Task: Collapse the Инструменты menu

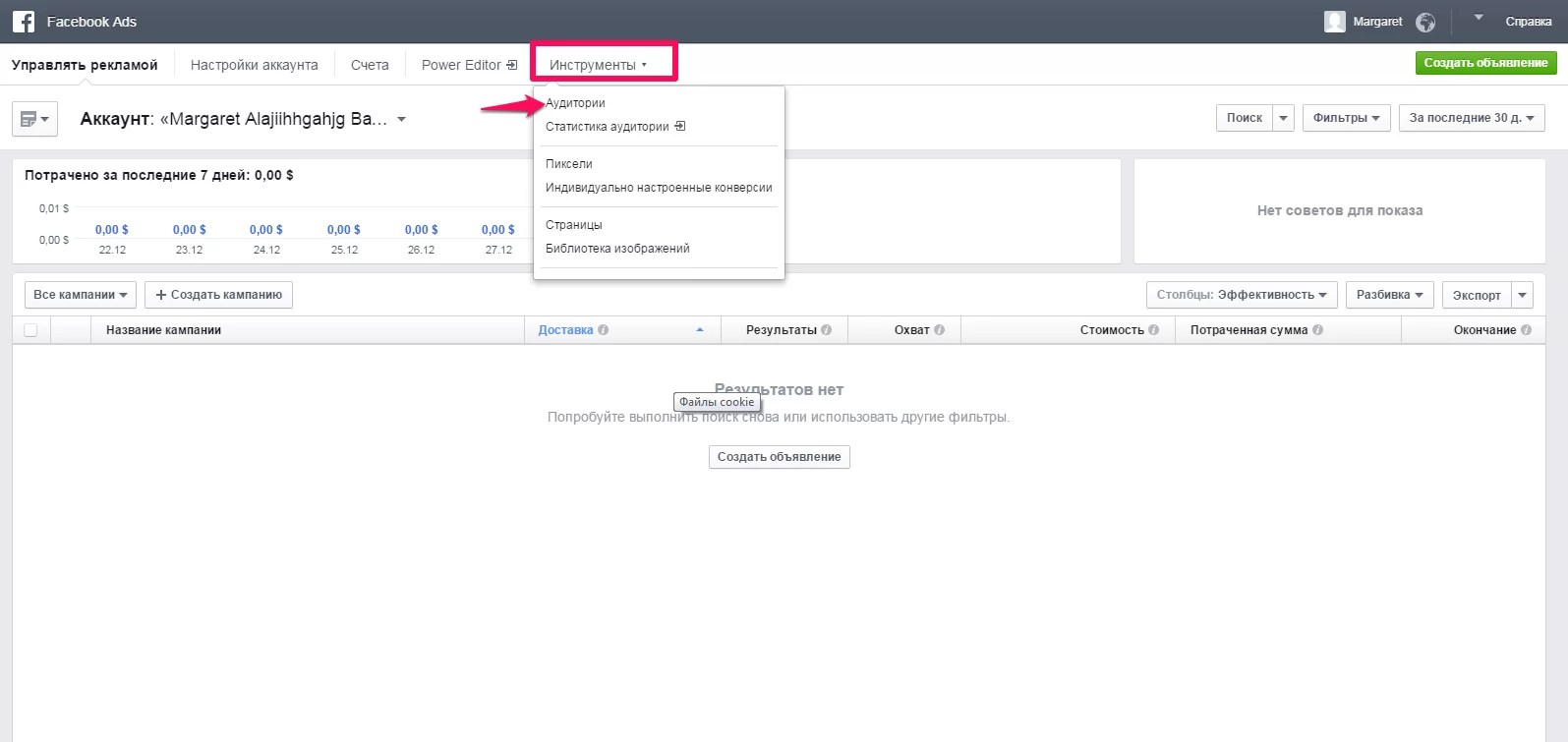Action: pos(598,65)
